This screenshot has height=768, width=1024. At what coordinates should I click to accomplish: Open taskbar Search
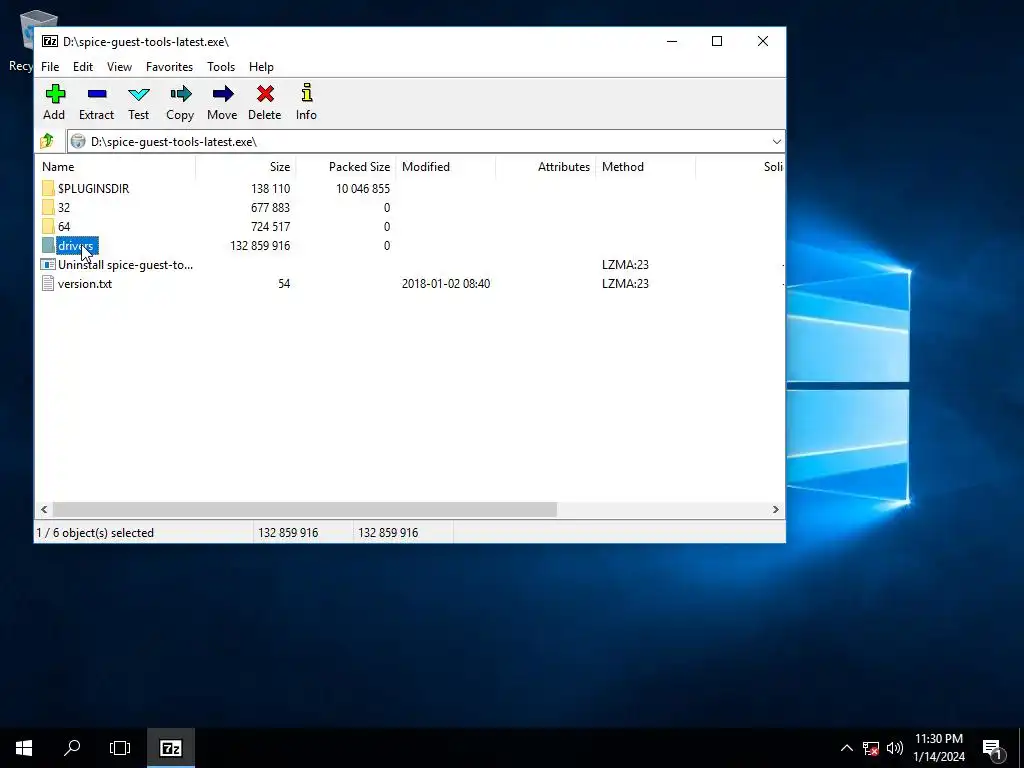pyautogui.click(x=72, y=748)
